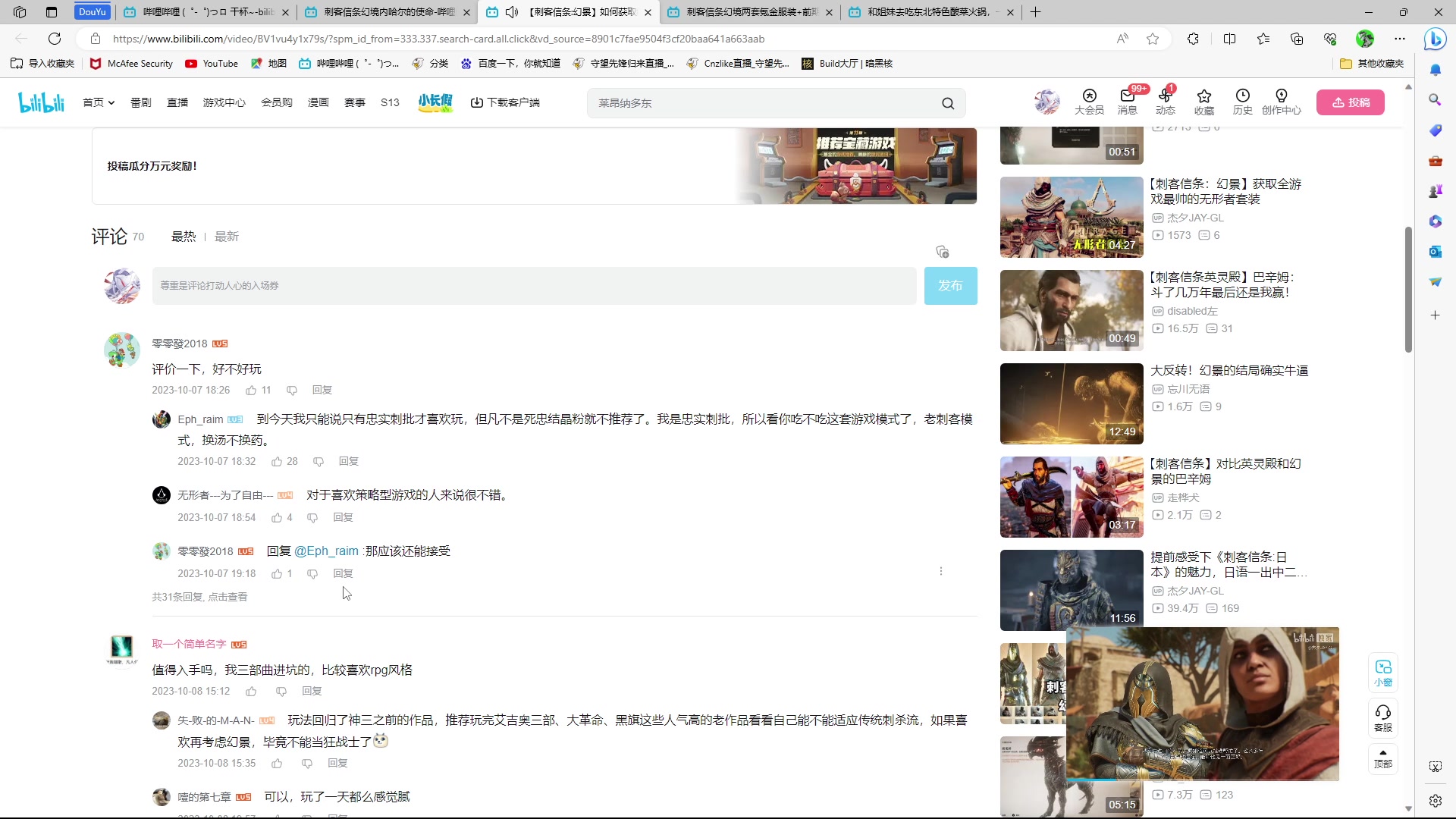Toggle dislike on 无形者's reply
The image size is (1456, 819).
312,517
